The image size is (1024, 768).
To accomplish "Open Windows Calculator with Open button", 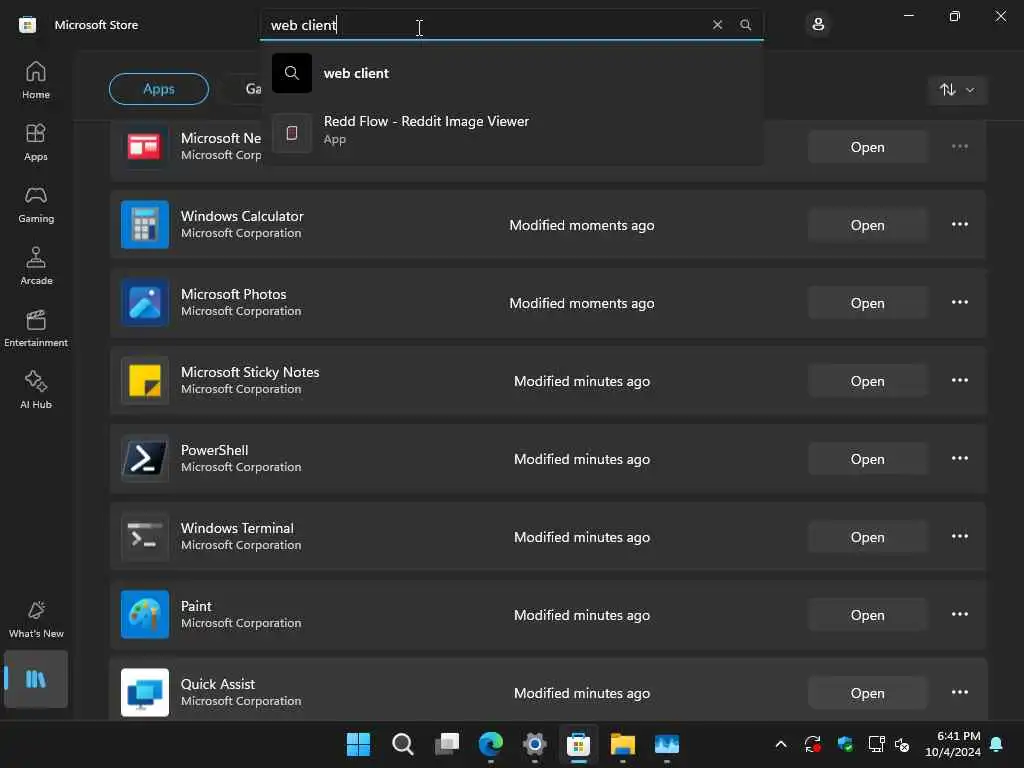I will [x=867, y=225].
